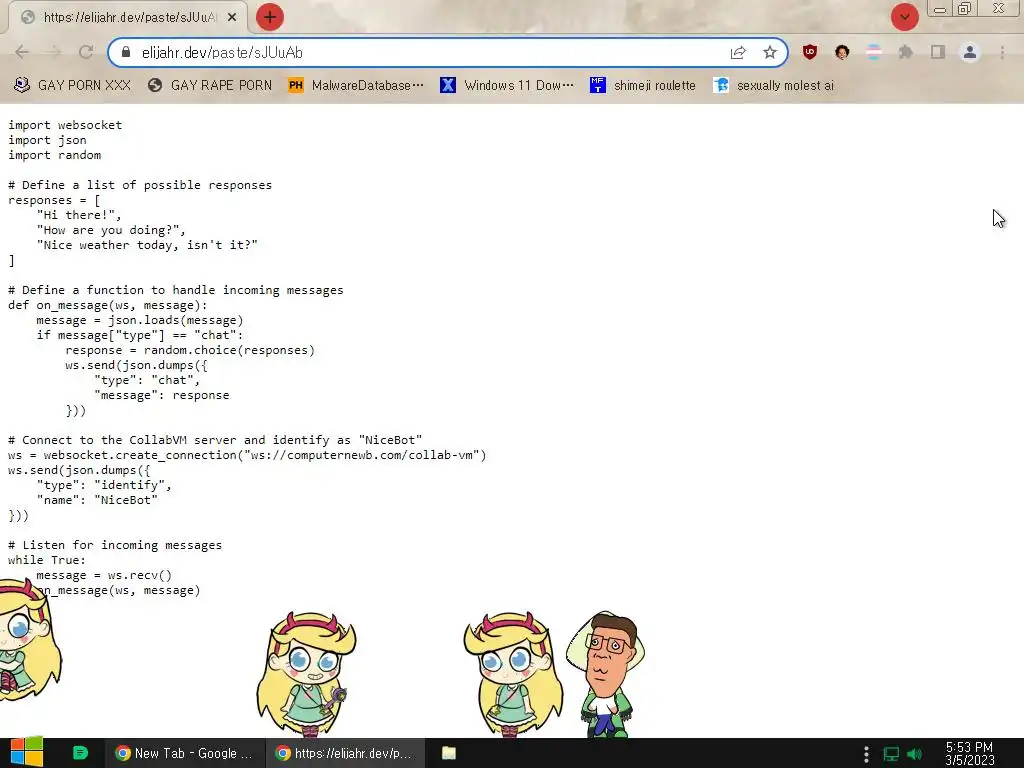Open the avatar face extension icon
This screenshot has width=1024, height=768.
[x=842, y=52]
